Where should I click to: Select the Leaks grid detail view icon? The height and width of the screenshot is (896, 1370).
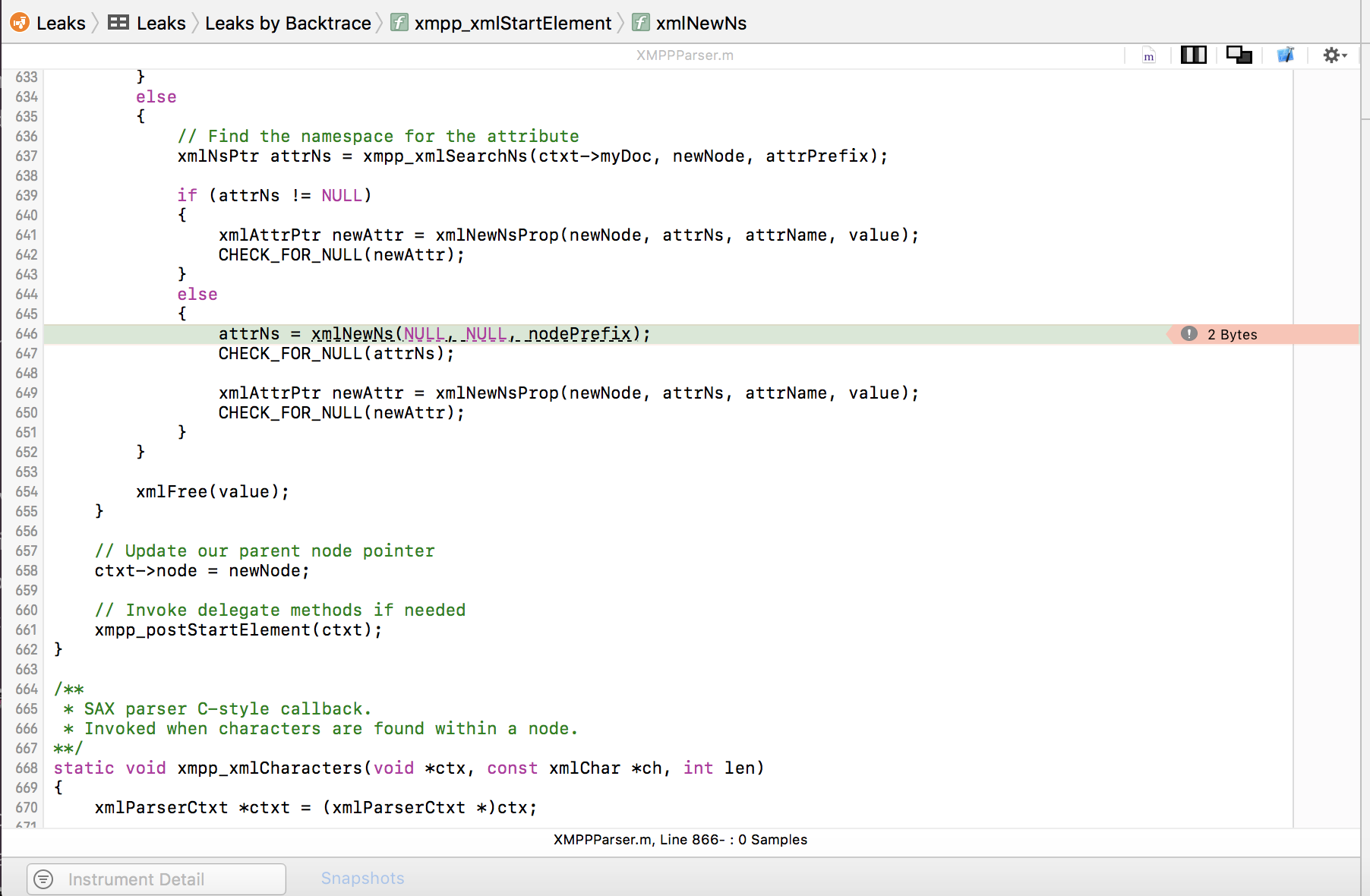click(118, 23)
